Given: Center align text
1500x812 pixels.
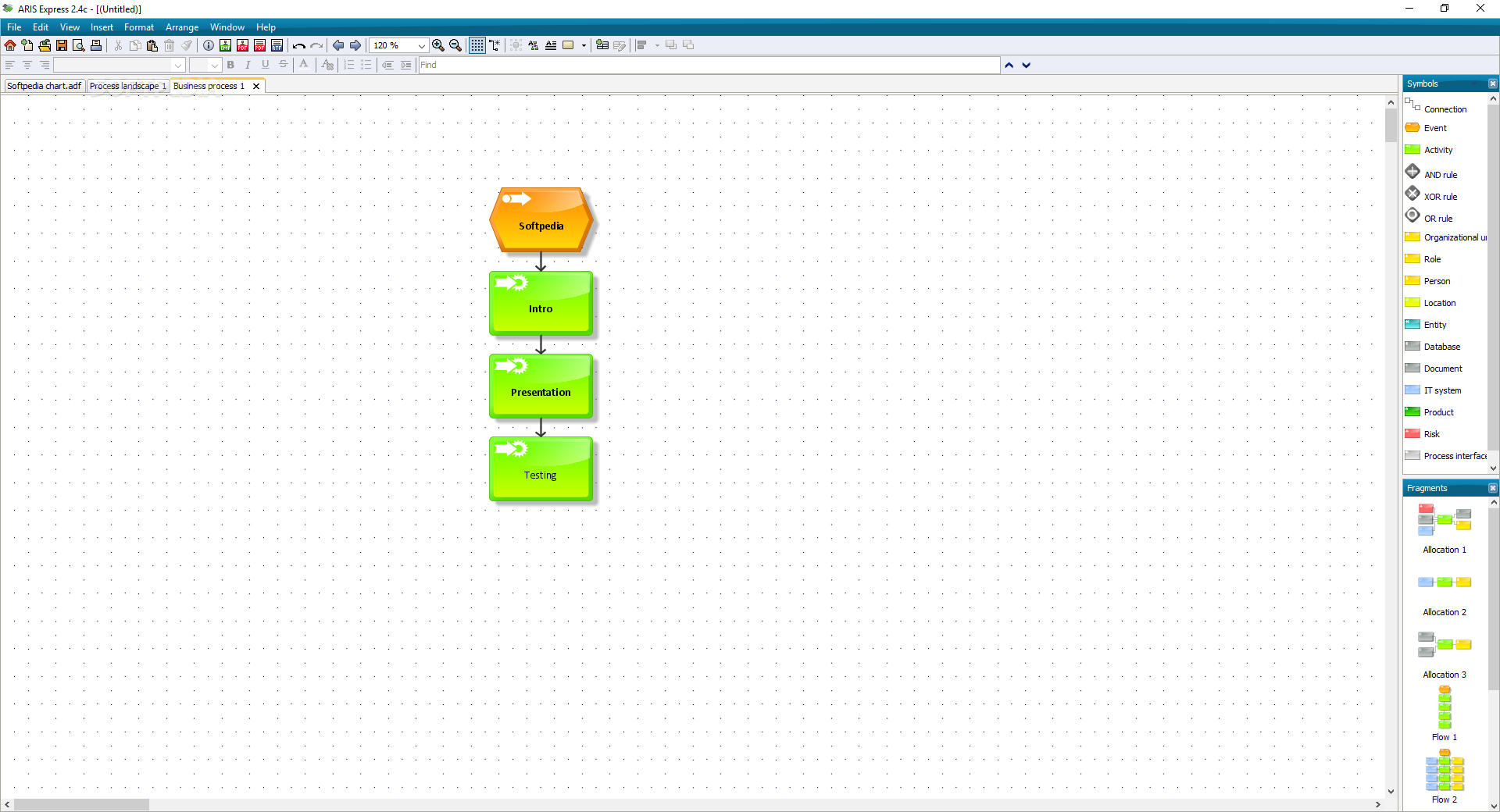Looking at the screenshot, I should pos(27,66).
